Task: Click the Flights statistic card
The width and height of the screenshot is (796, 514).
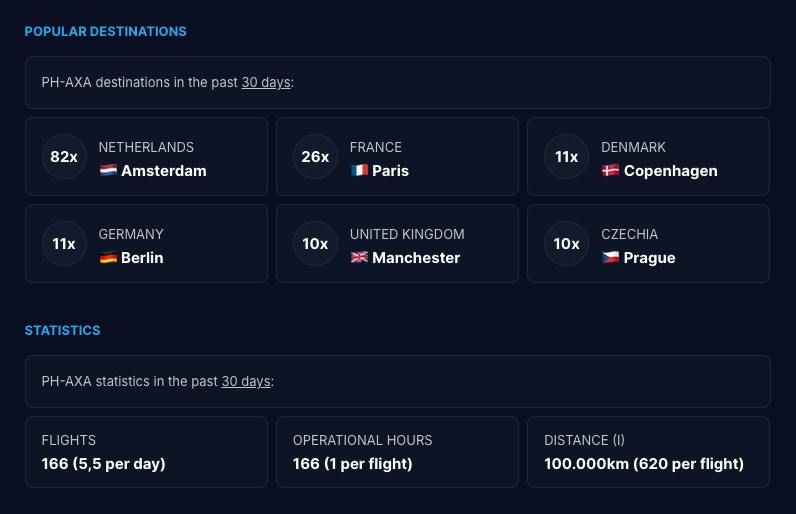Action: [x=146, y=452]
